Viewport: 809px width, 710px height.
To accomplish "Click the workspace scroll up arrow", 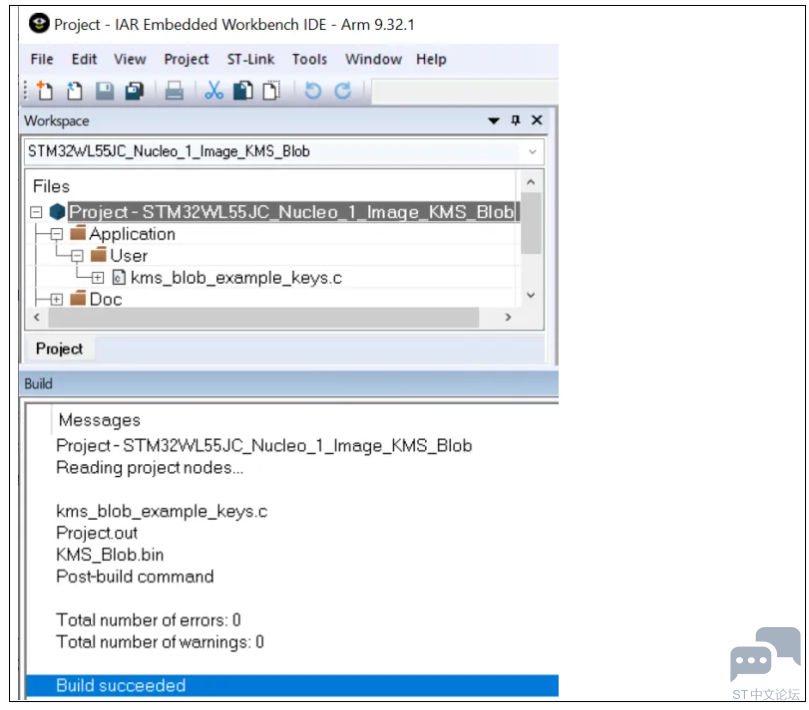I will (x=531, y=182).
